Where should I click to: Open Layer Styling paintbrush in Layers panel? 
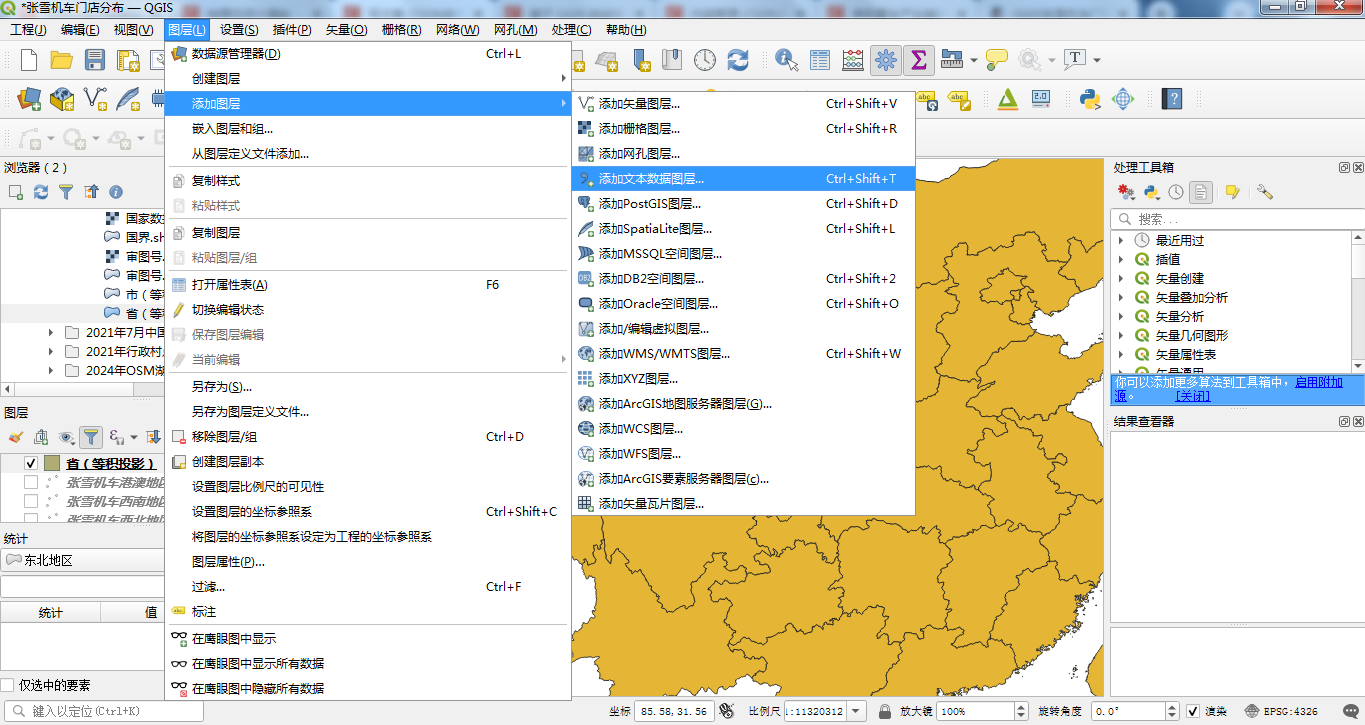(15, 437)
